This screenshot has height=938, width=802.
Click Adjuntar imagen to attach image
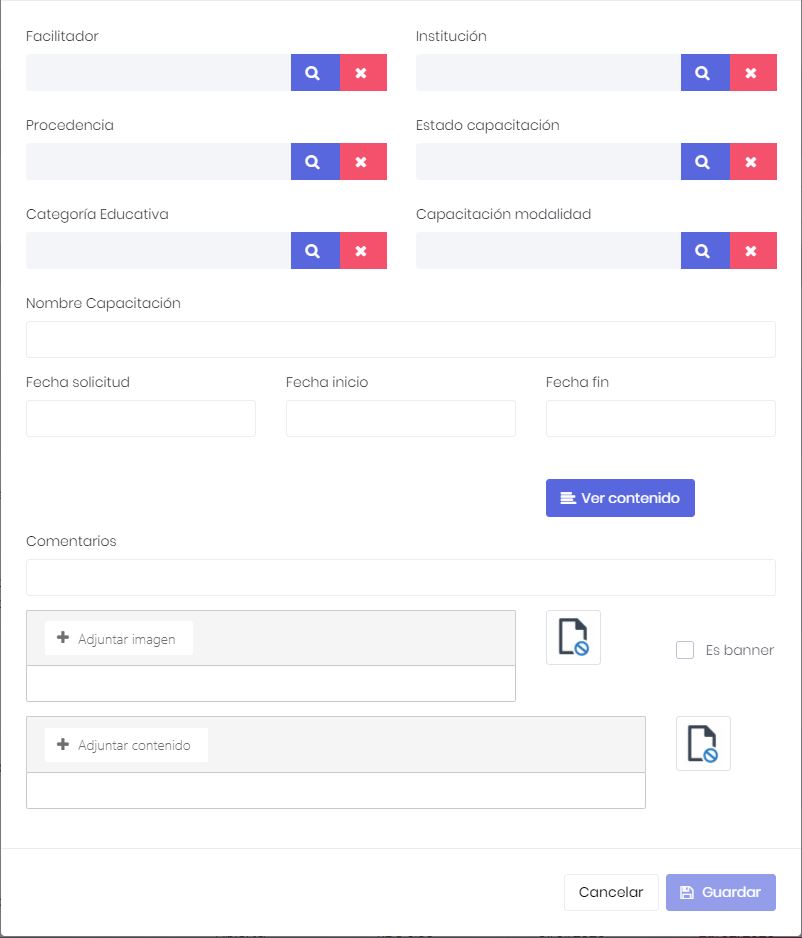tap(118, 638)
